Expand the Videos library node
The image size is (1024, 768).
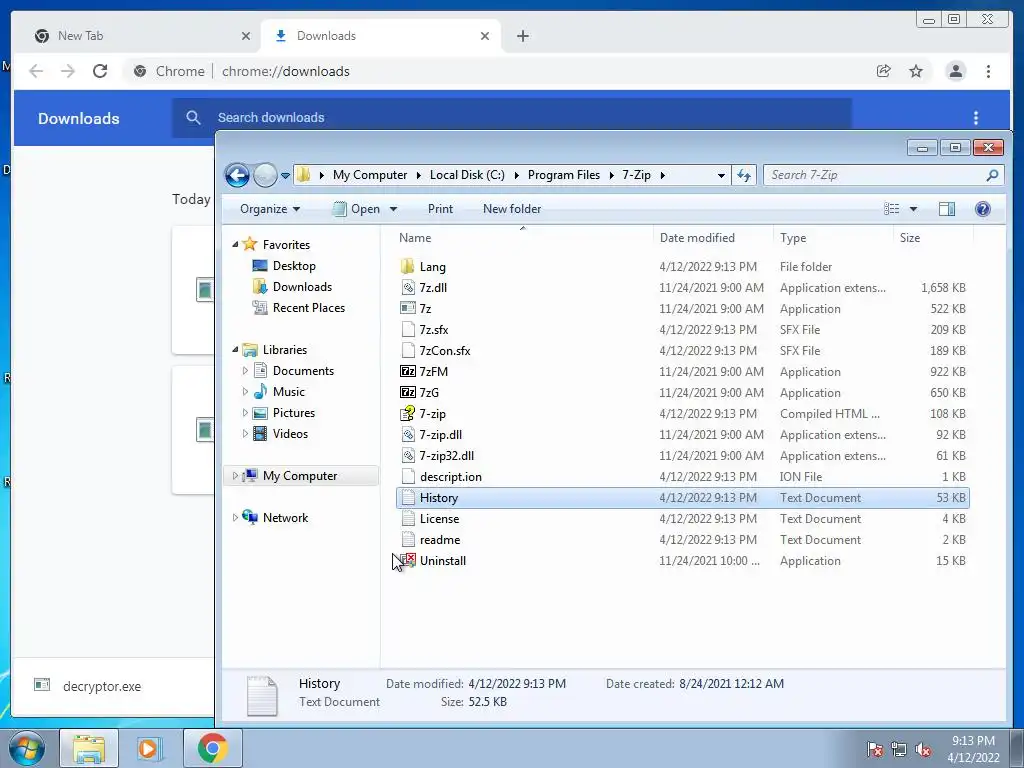[245, 434]
